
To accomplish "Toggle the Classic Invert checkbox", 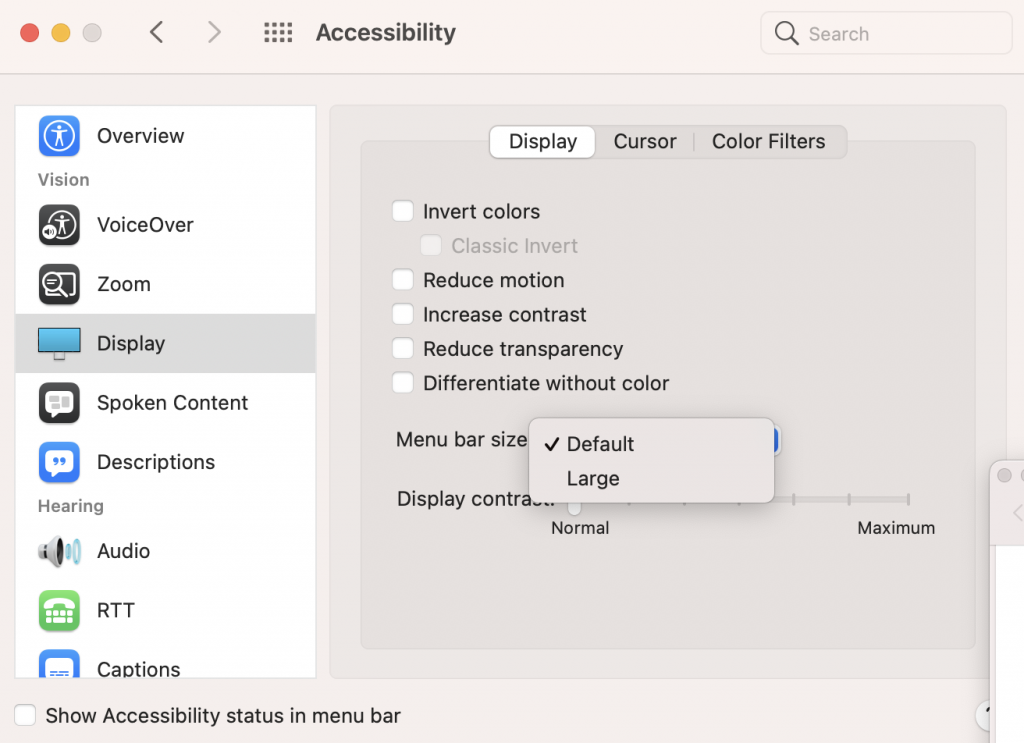I will pyautogui.click(x=431, y=245).
